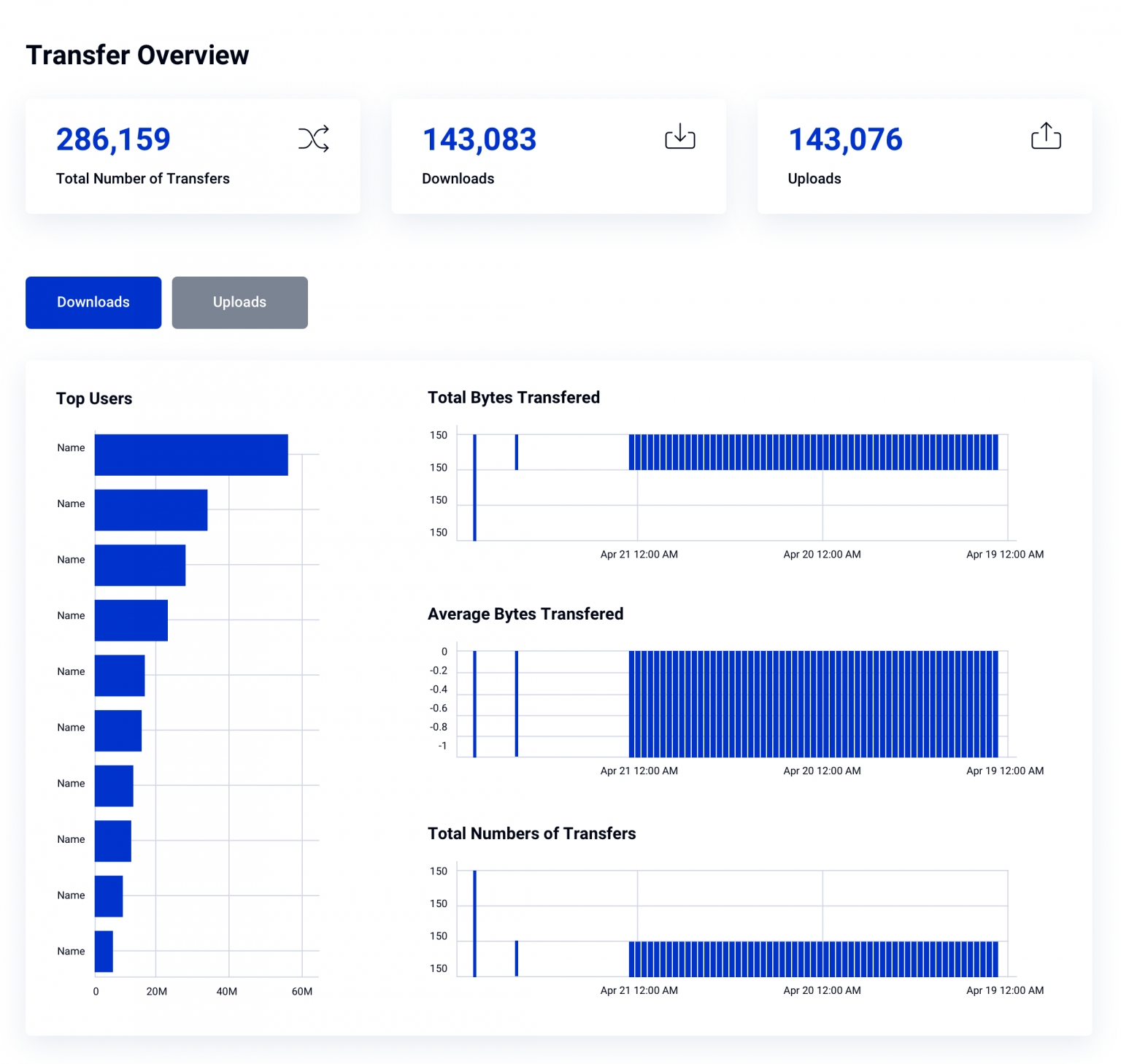The image size is (1121, 1064).
Task: Click Apr 19 label under Total Numbers of Transfers
Action: 1004,990
